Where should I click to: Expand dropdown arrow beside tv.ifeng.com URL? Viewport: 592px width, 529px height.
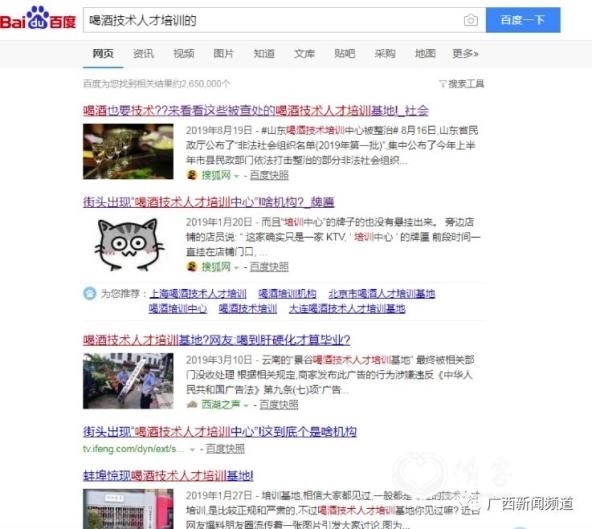(x=193, y=449)
